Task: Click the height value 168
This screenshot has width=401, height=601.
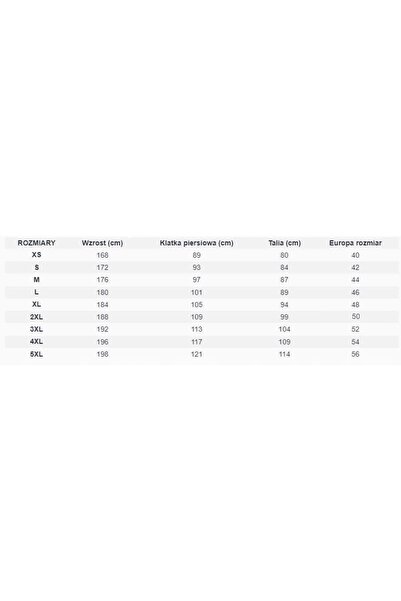Action: [x=102, y=255]
